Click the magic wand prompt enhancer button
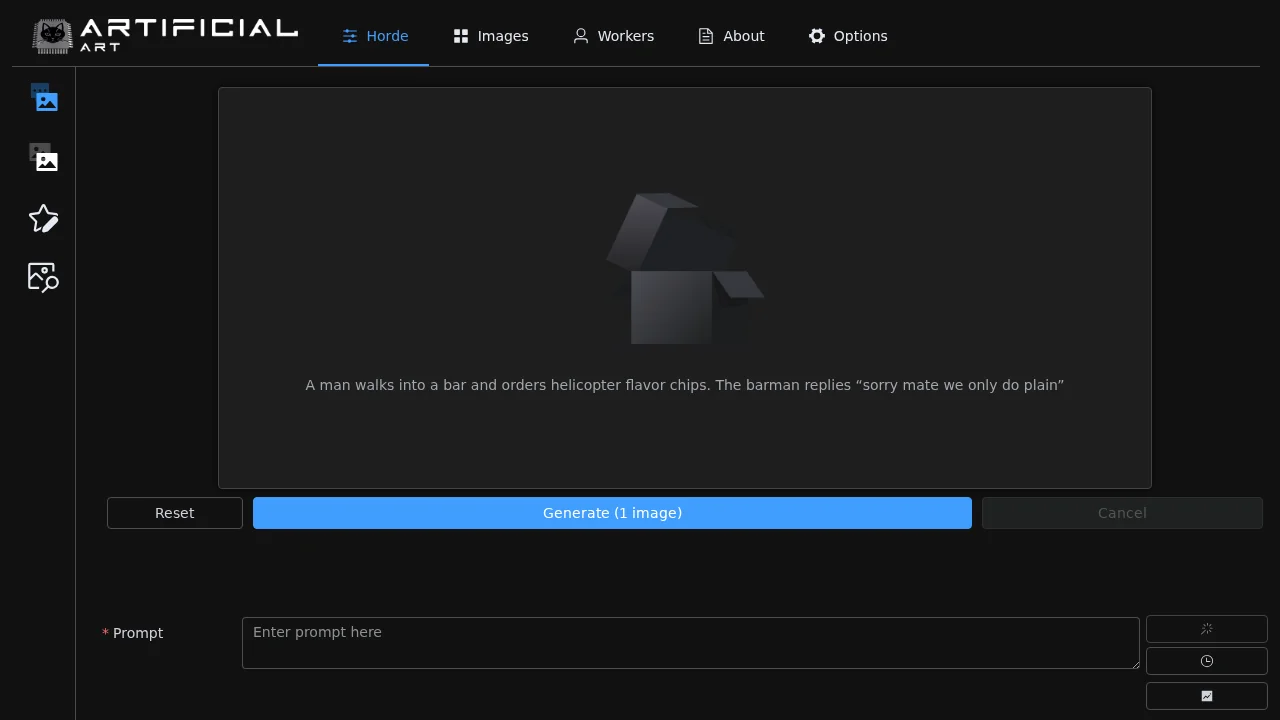Image resolution: width=1280 pixels, height=720 pixels. (x=1206, y=628)
